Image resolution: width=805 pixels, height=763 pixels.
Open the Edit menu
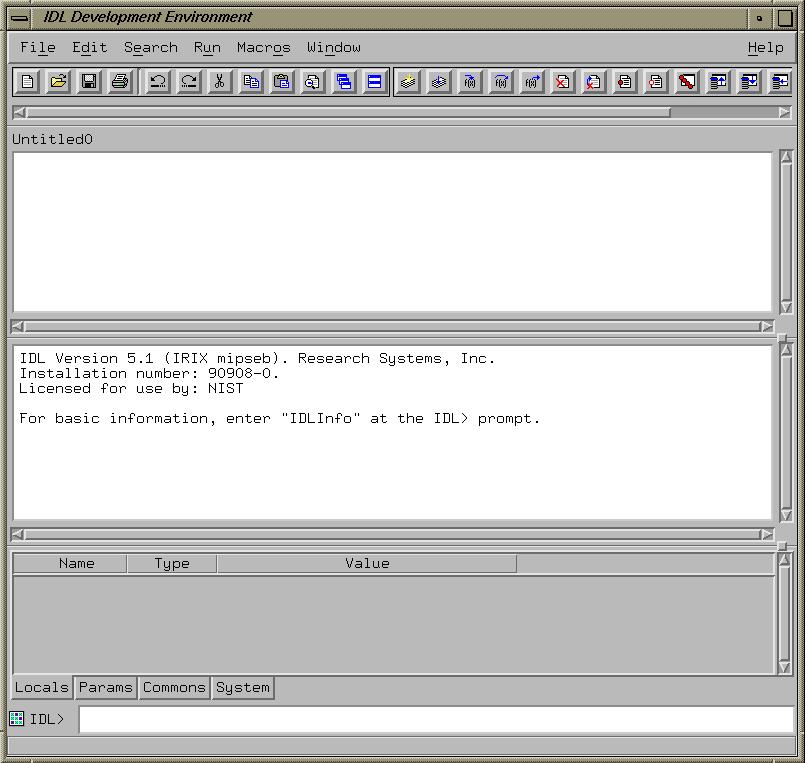[x=89, y=47]
